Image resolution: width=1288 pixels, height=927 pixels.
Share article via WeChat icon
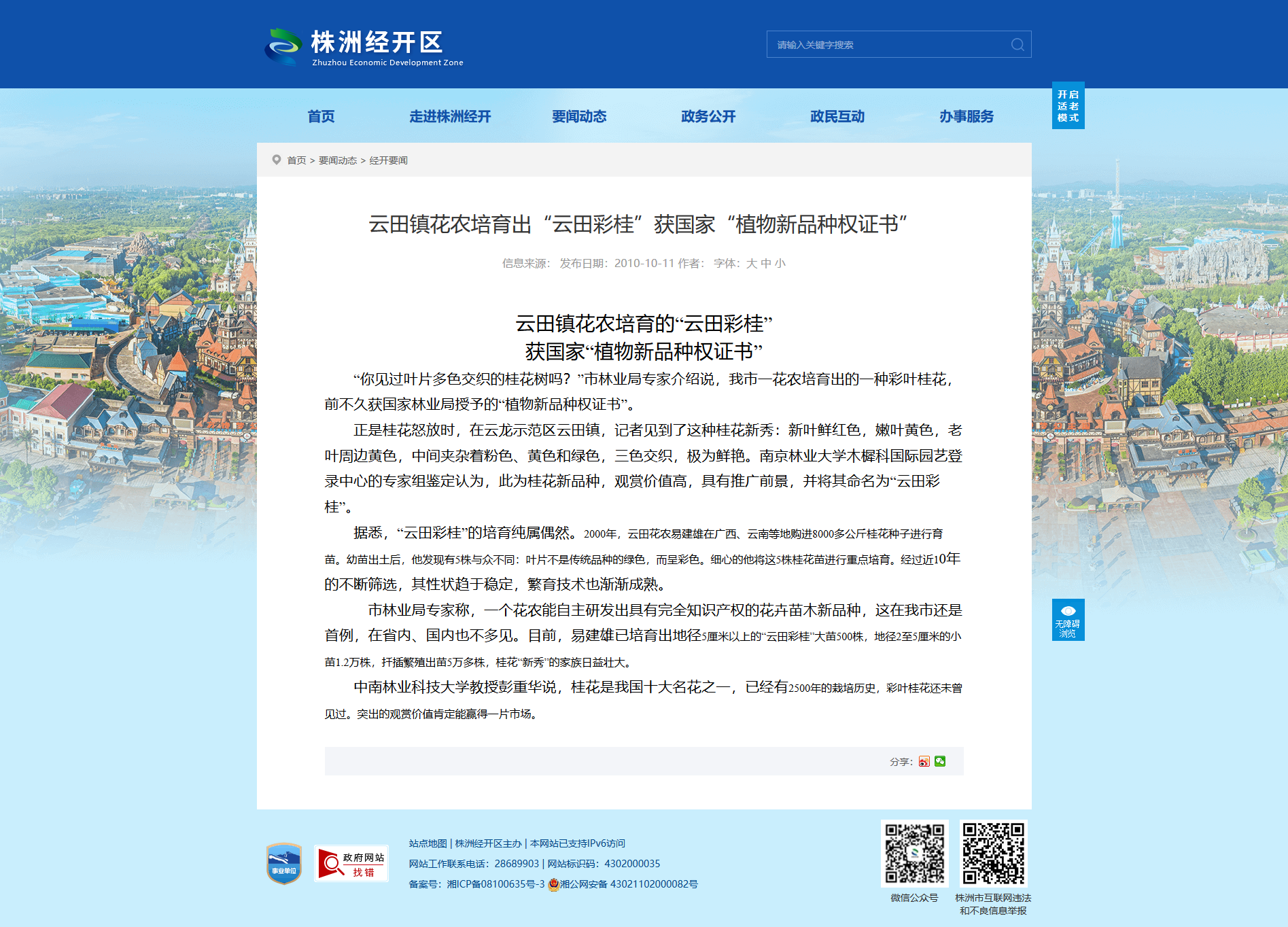coord(940,761)
